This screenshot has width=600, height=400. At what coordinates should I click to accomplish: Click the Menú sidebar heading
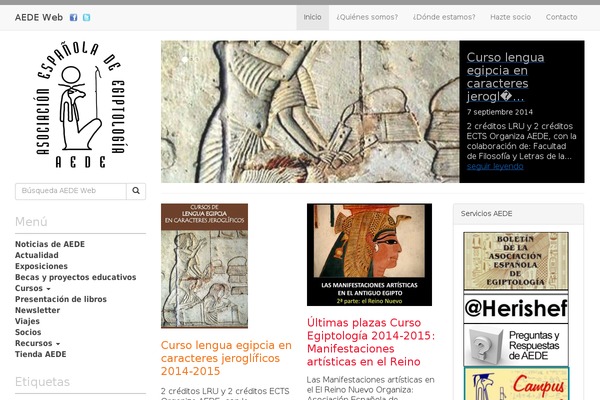(x=31, y=222)
